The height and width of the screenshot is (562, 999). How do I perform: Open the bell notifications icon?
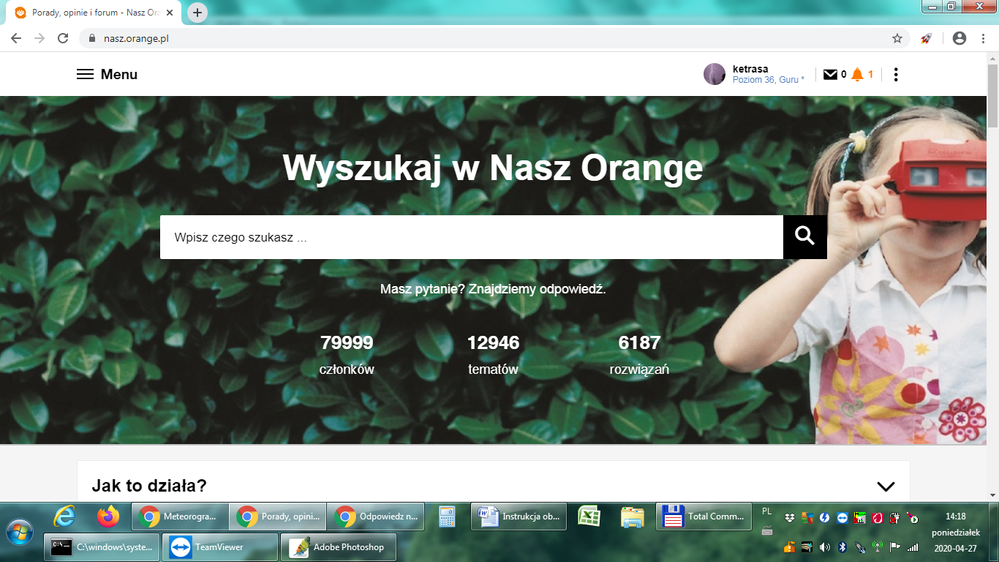pyautogui.click(x=858, y=75)
